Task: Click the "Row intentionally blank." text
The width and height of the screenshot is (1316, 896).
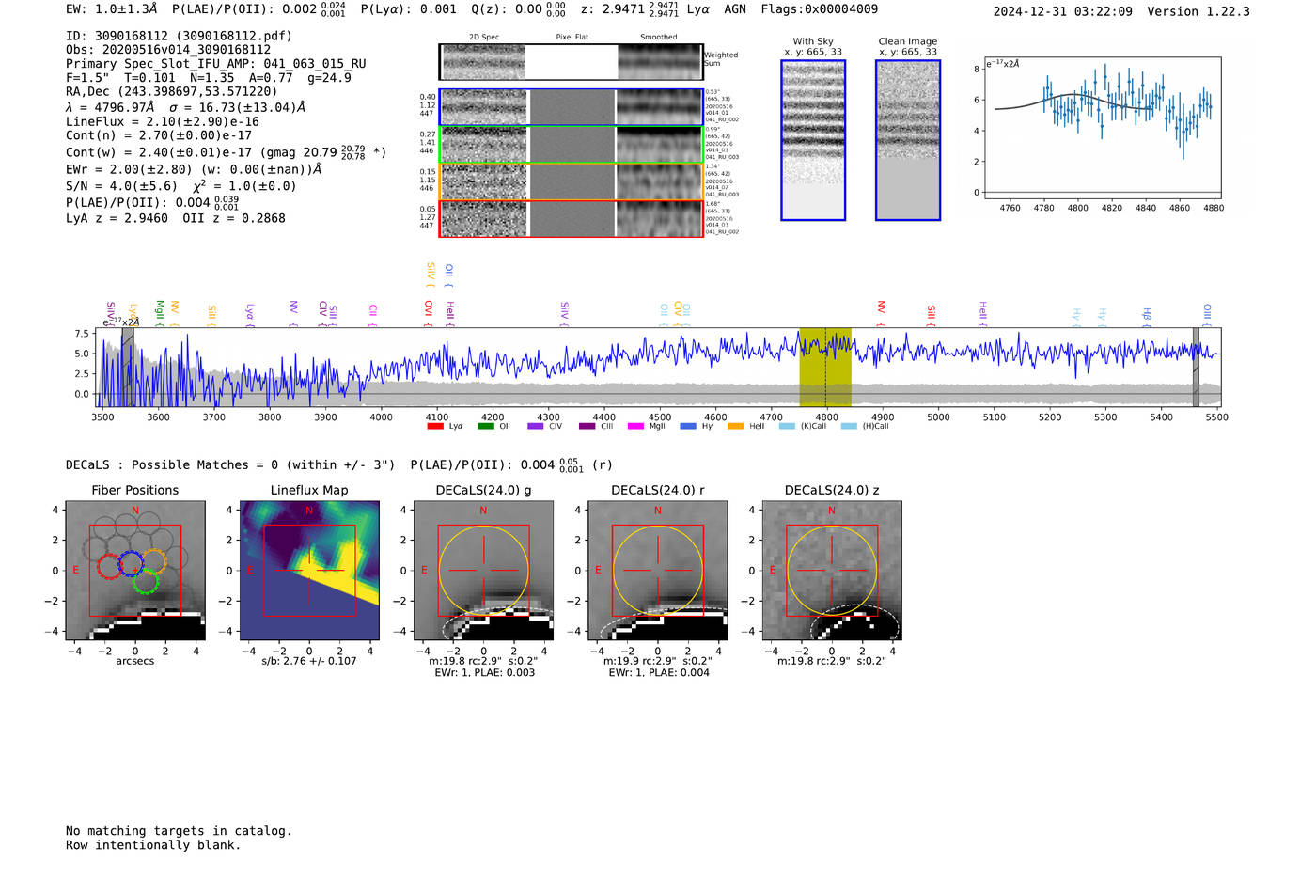Action: coord(153,845)
